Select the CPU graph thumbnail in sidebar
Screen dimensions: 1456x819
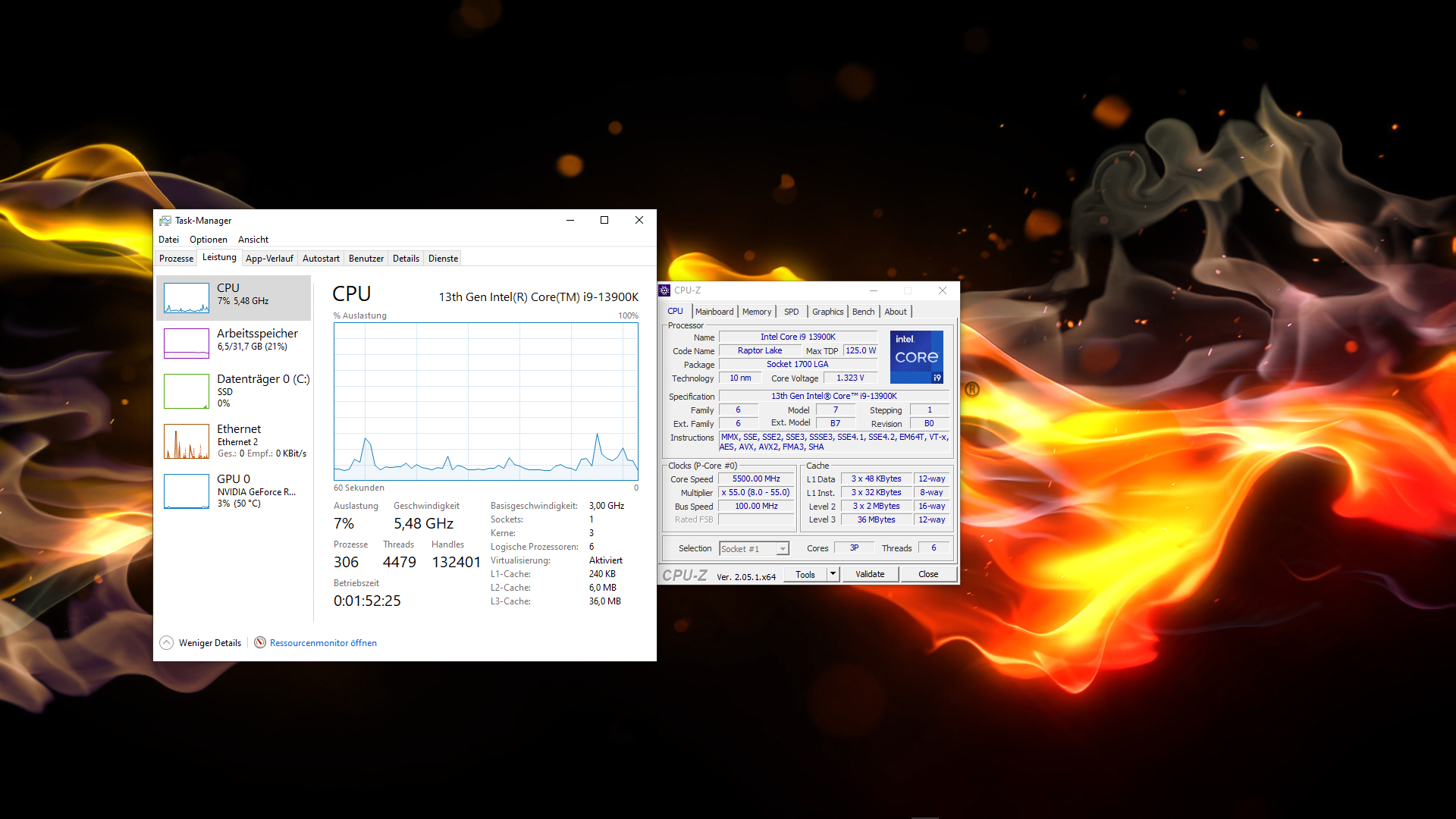click(x=186, y=297)
